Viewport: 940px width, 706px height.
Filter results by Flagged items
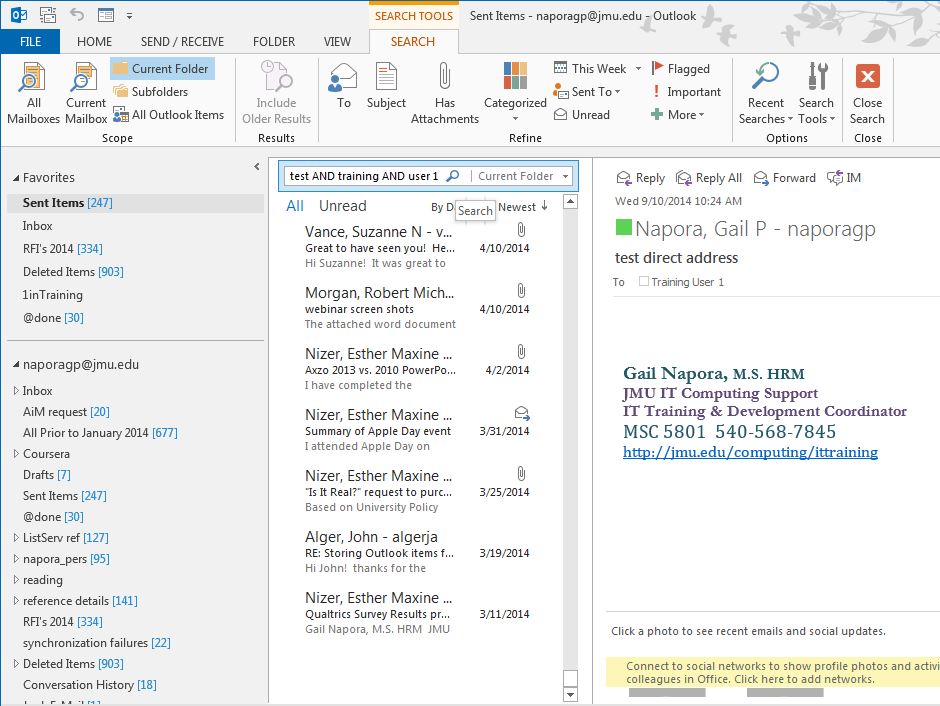pos(680,69)
